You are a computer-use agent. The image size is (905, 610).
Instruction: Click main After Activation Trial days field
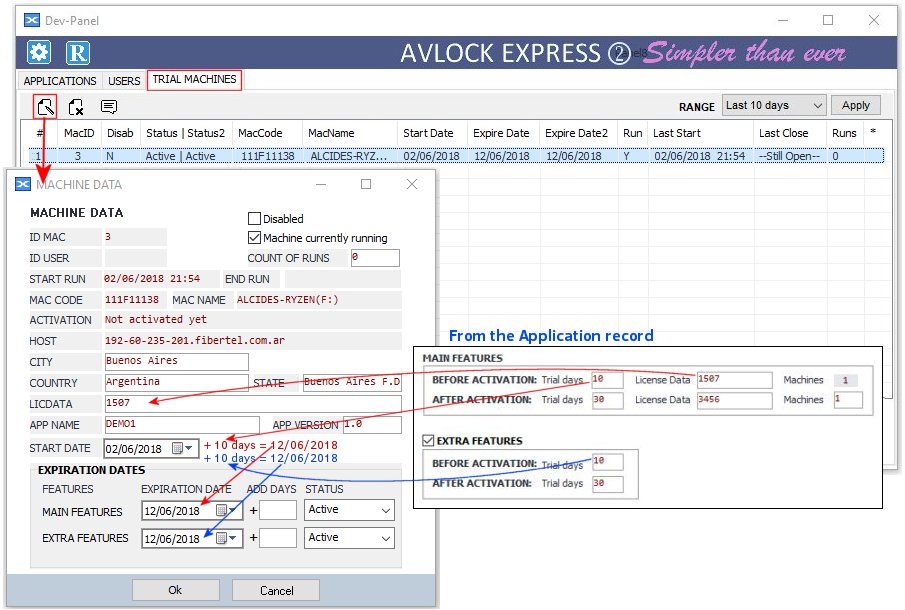point(608,400)
